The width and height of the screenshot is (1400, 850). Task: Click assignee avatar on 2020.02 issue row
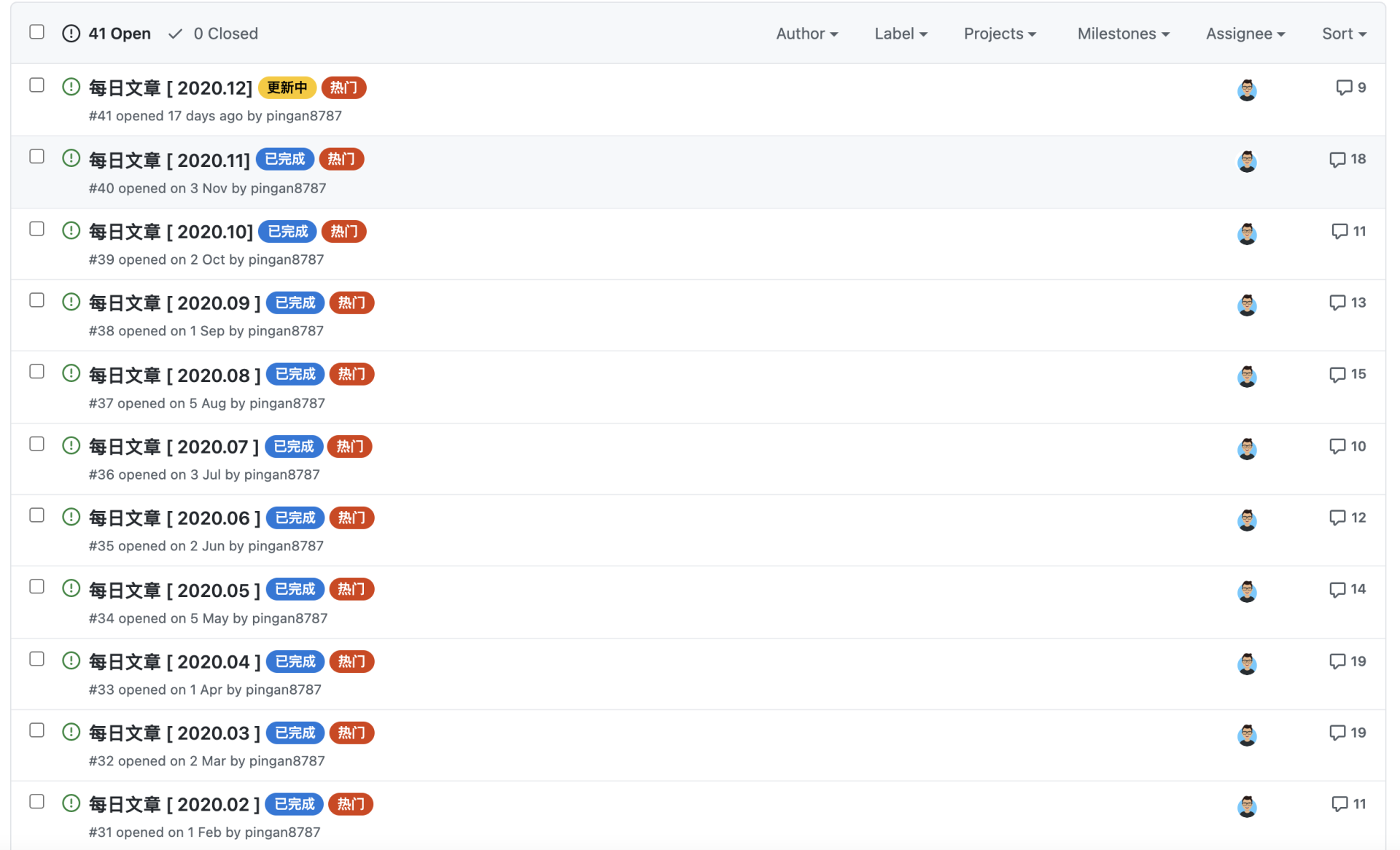[1247, 806]
